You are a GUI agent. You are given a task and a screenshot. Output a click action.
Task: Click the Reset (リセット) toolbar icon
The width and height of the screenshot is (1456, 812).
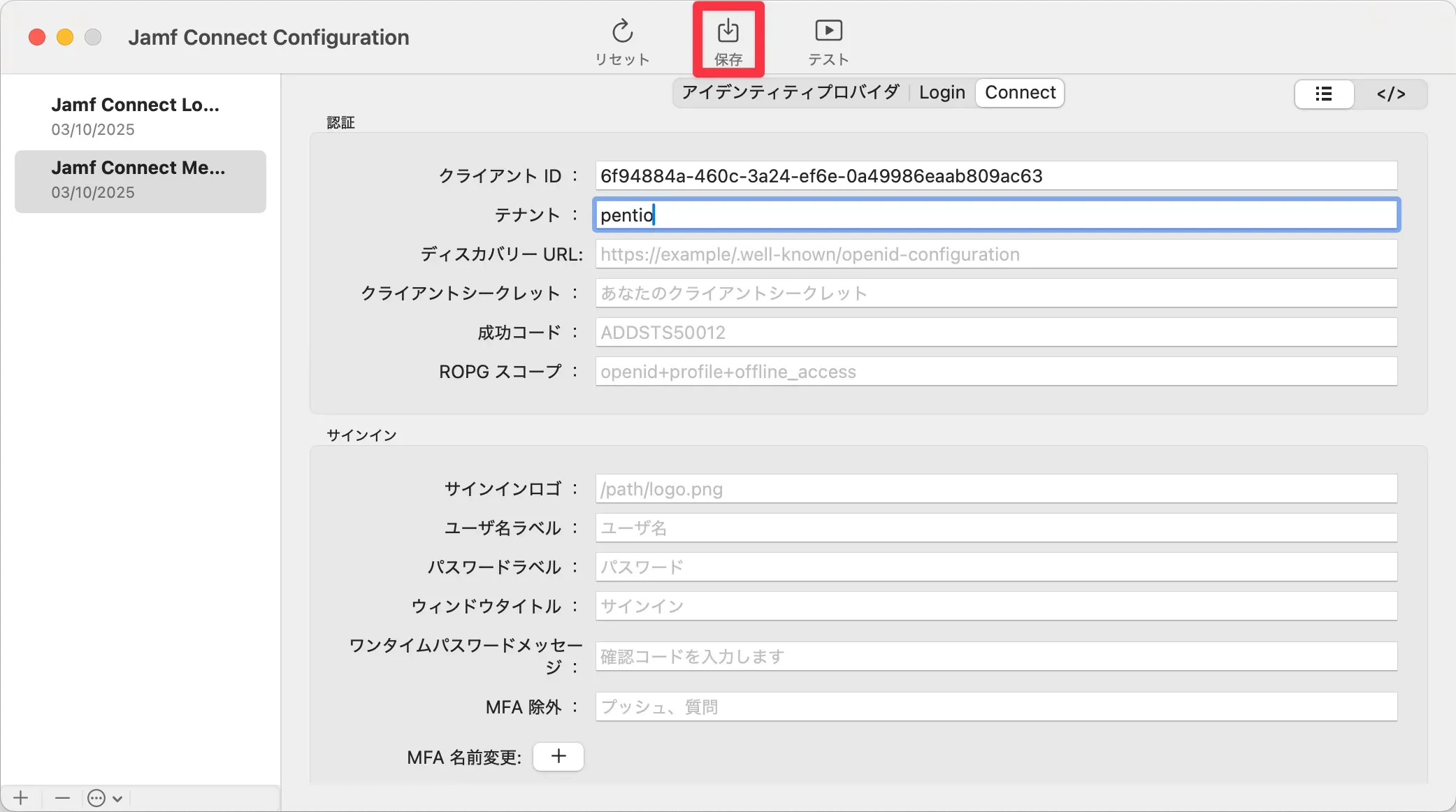[622, 32]
